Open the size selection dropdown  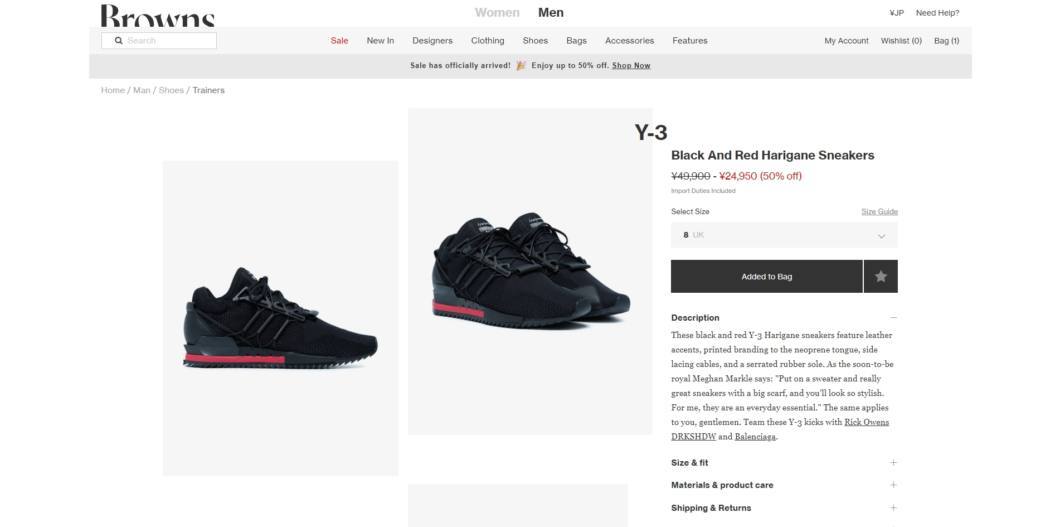click(x=784, y=235)
